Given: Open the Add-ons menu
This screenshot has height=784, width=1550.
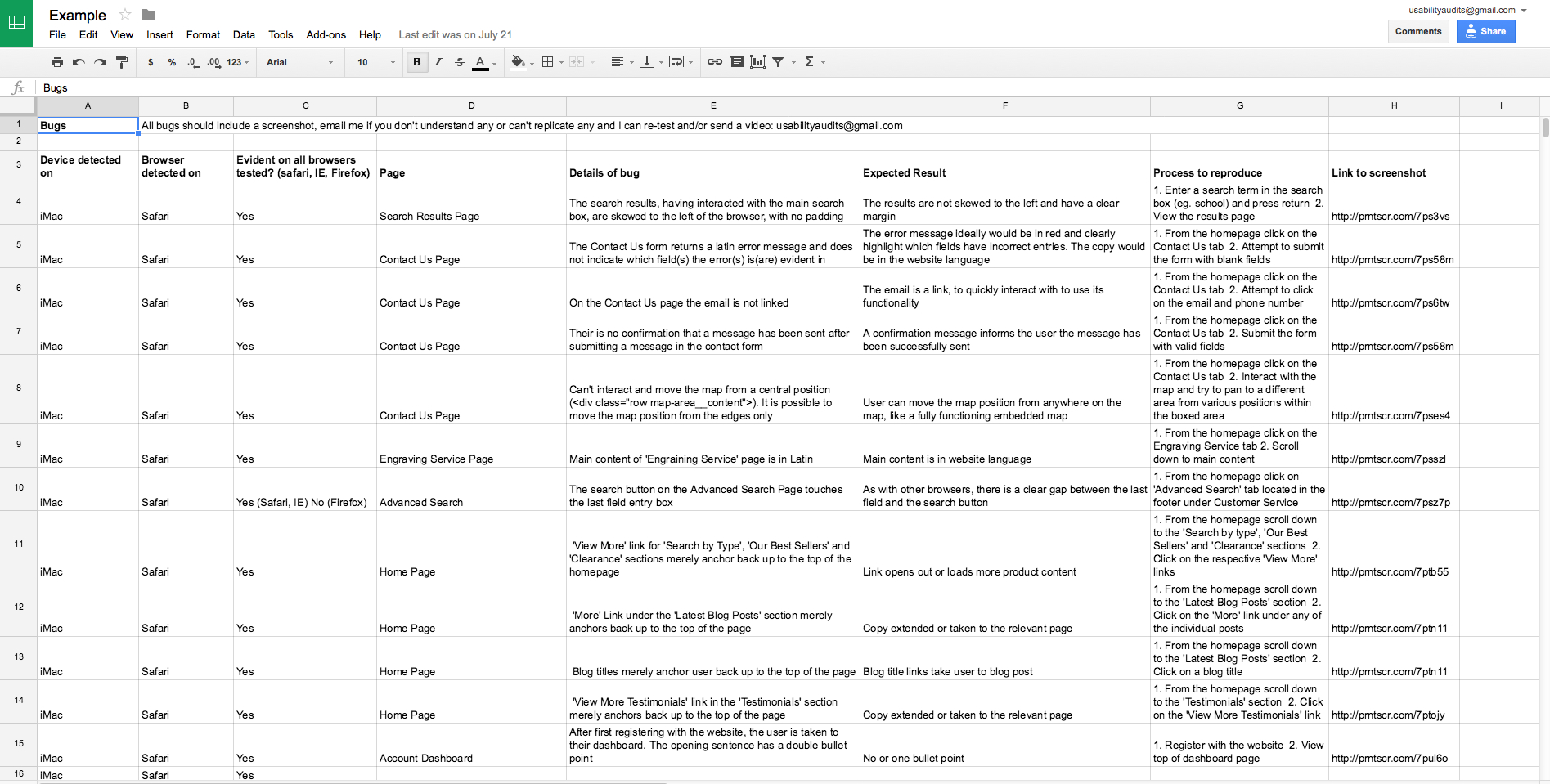Looking at the screenshot, I should click(x=326, y=34).
